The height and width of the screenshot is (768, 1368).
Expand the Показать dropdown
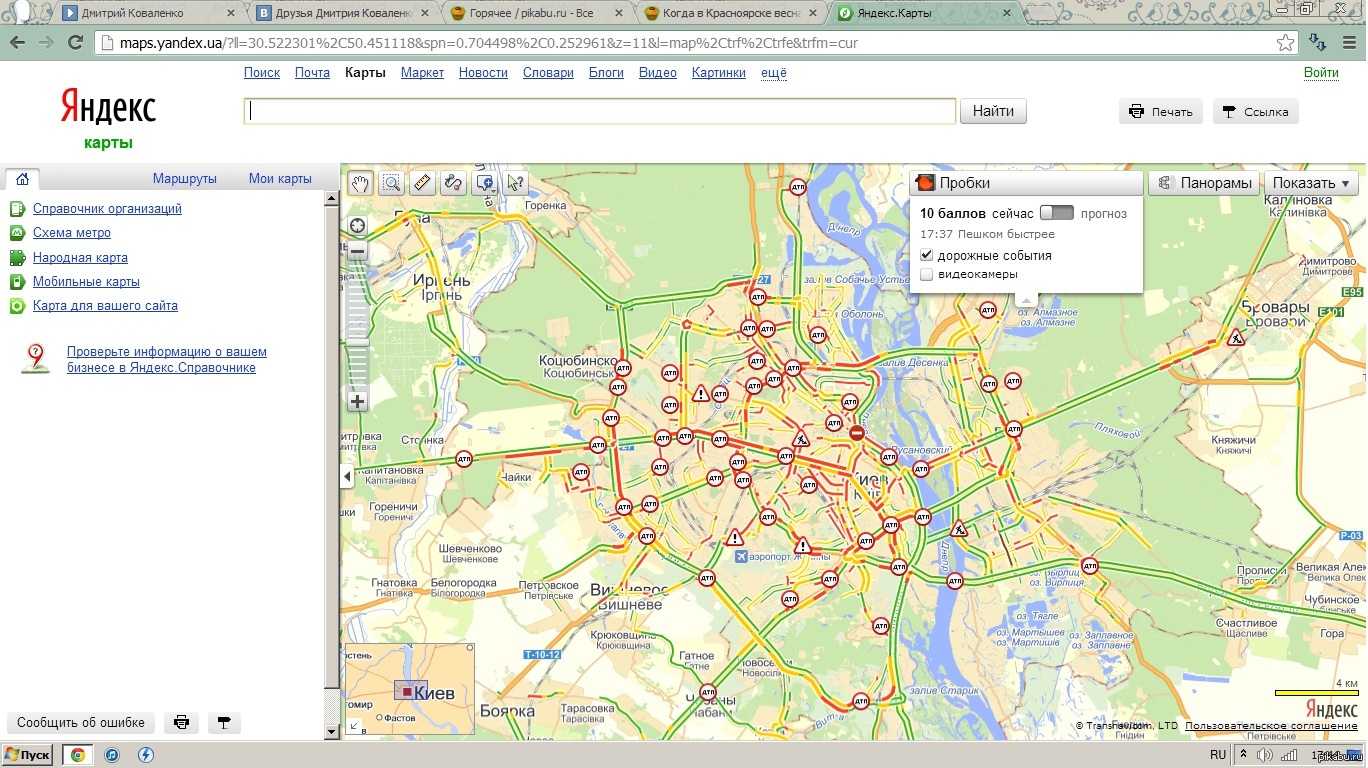1311,183
